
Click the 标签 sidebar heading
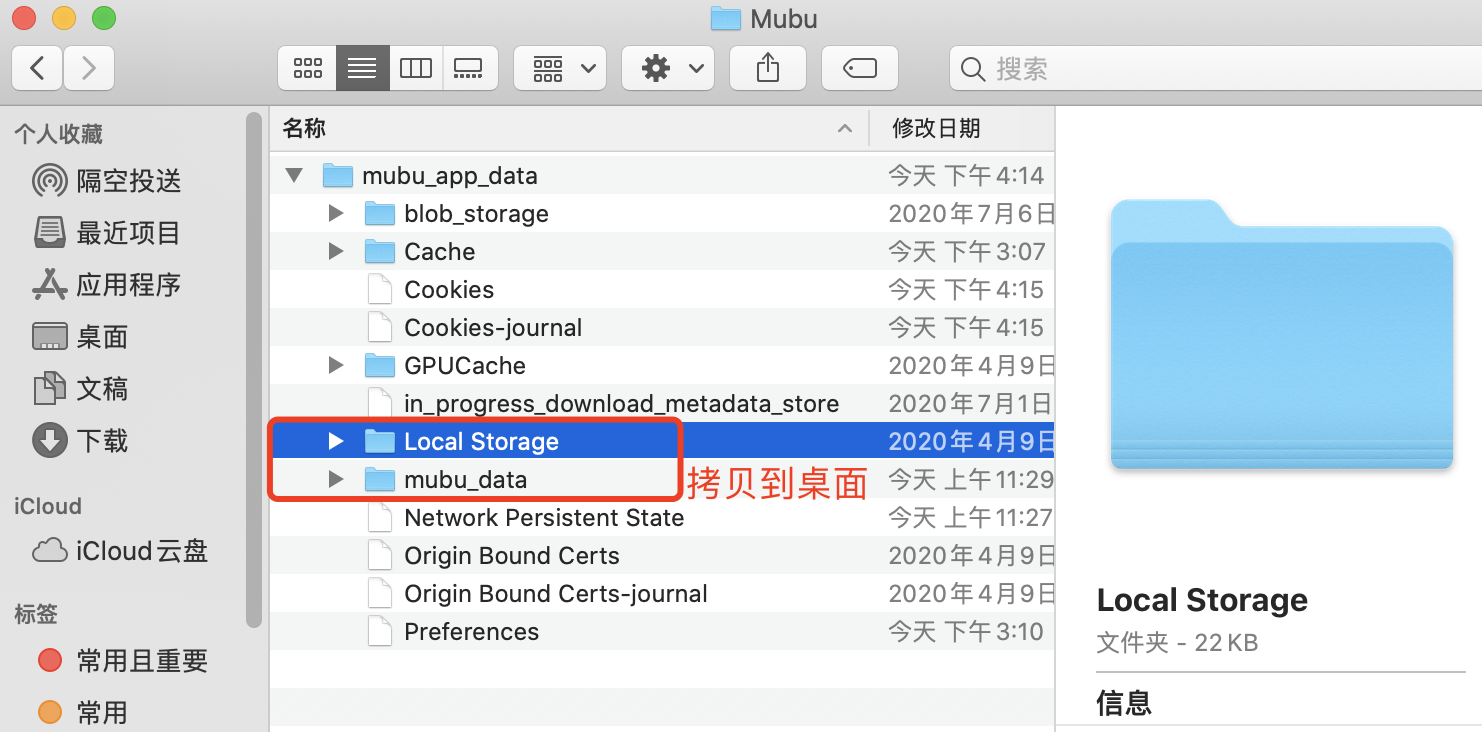(x=36, y=614)
